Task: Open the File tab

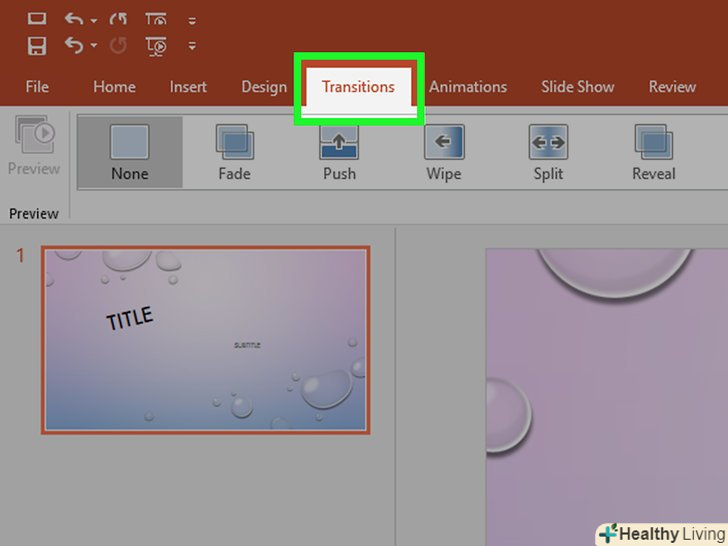Action: (x=37, y=87)
